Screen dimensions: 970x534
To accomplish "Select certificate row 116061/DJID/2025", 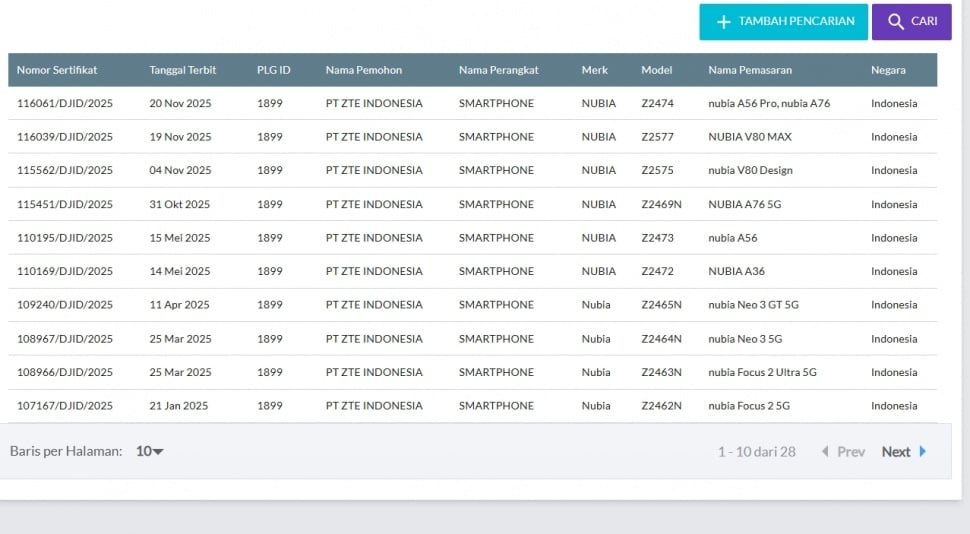I will [65, 103].
